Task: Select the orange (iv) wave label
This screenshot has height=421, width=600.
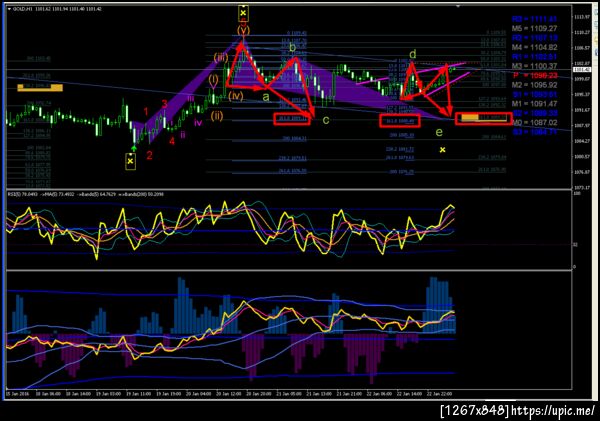Action: pos(236,96)
